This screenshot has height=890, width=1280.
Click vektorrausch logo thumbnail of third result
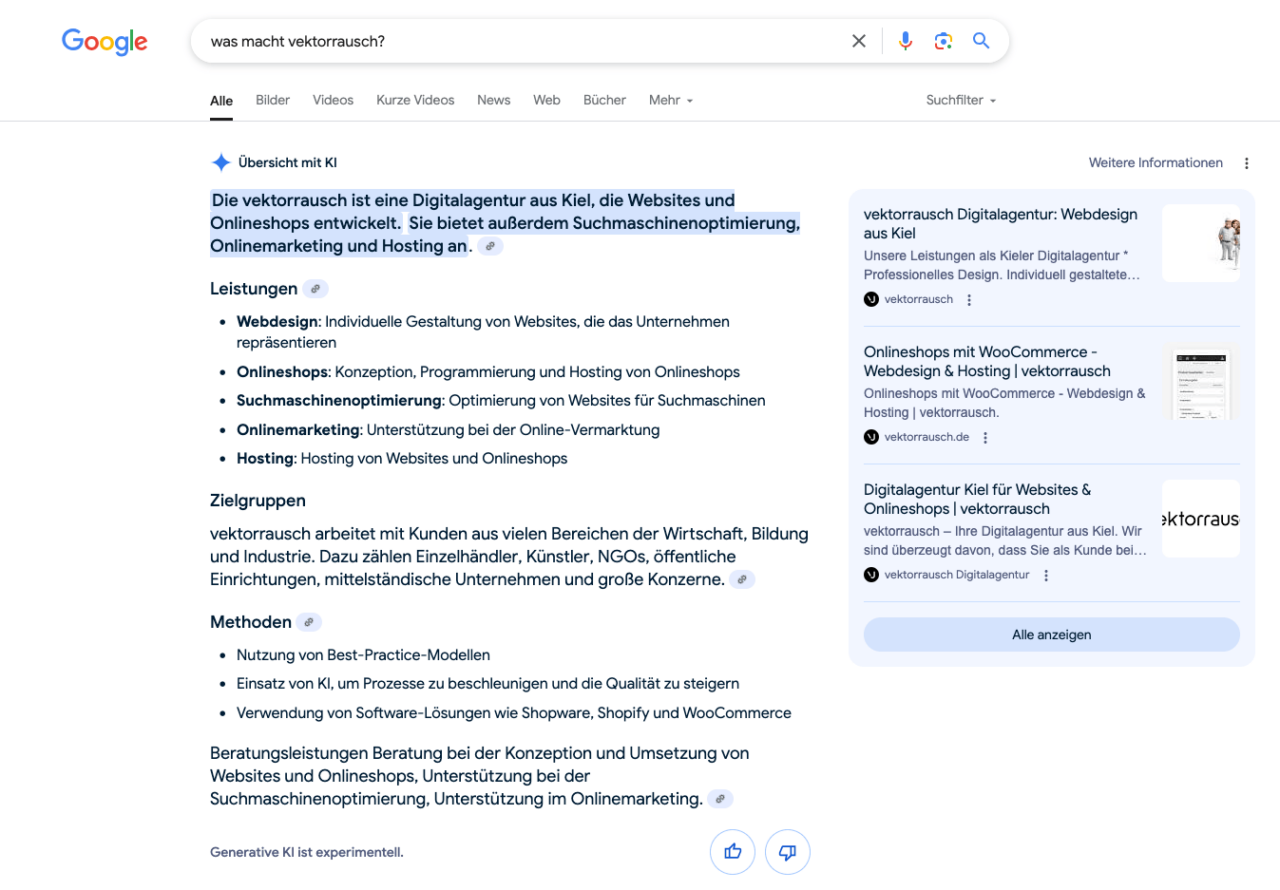[1201, 519]
